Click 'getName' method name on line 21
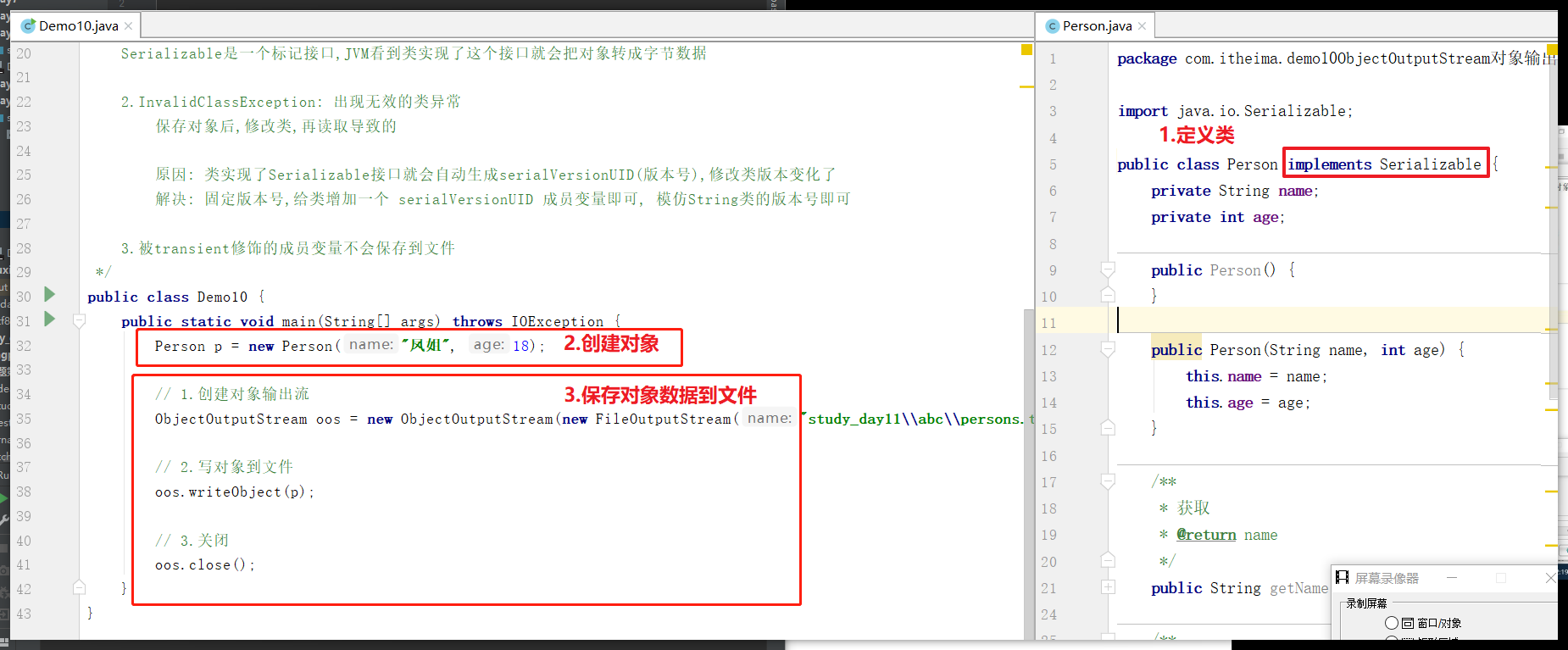1568x650 pixels. 1298,588
